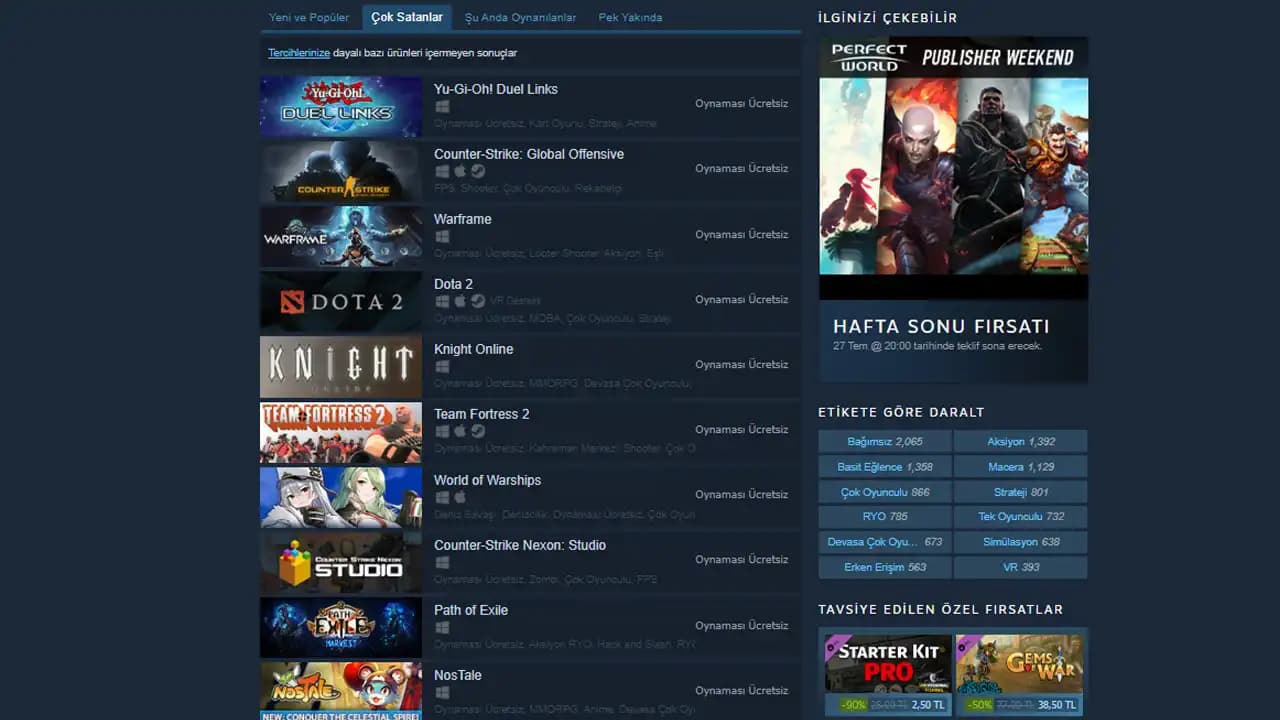
Task: Open the Tercihlerinize preferences link
Action: coord(298,53)
